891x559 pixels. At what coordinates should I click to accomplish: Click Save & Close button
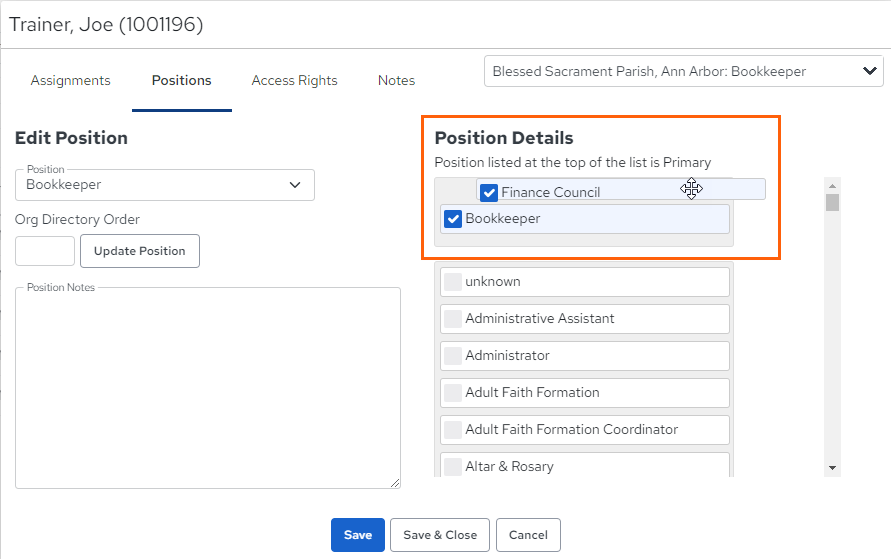(440, 535)
